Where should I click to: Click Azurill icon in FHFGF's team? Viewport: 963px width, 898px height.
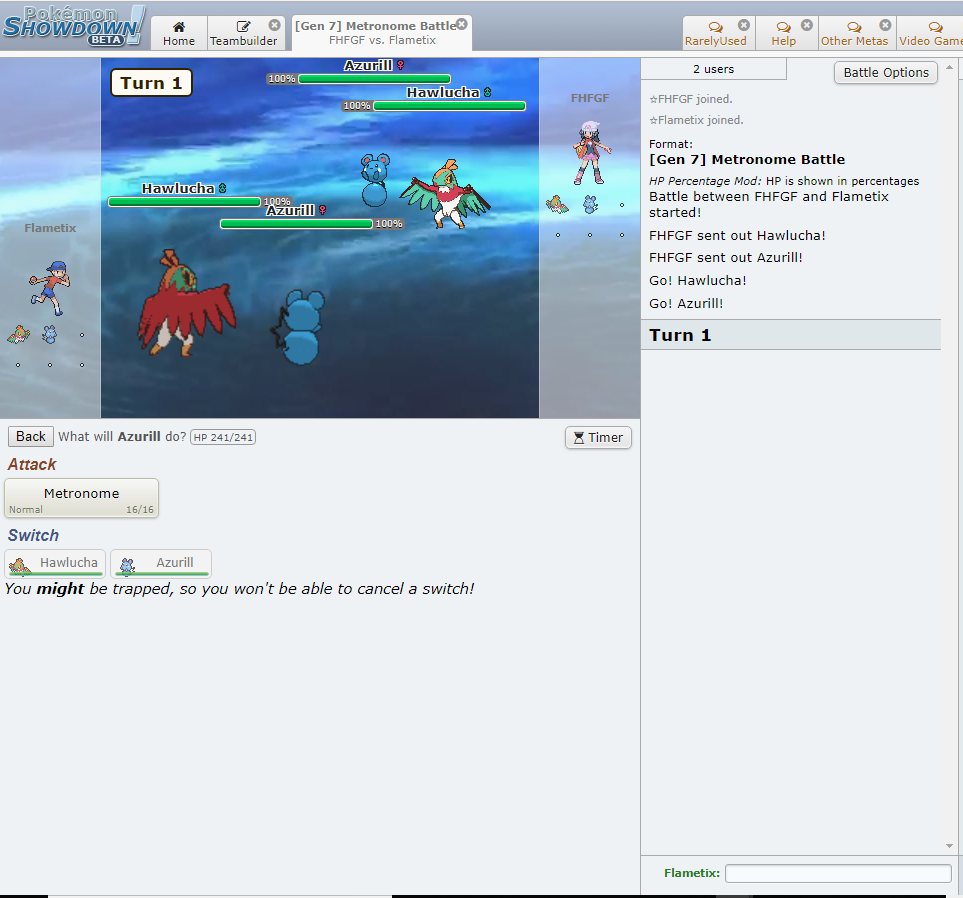tap(590, 204)
